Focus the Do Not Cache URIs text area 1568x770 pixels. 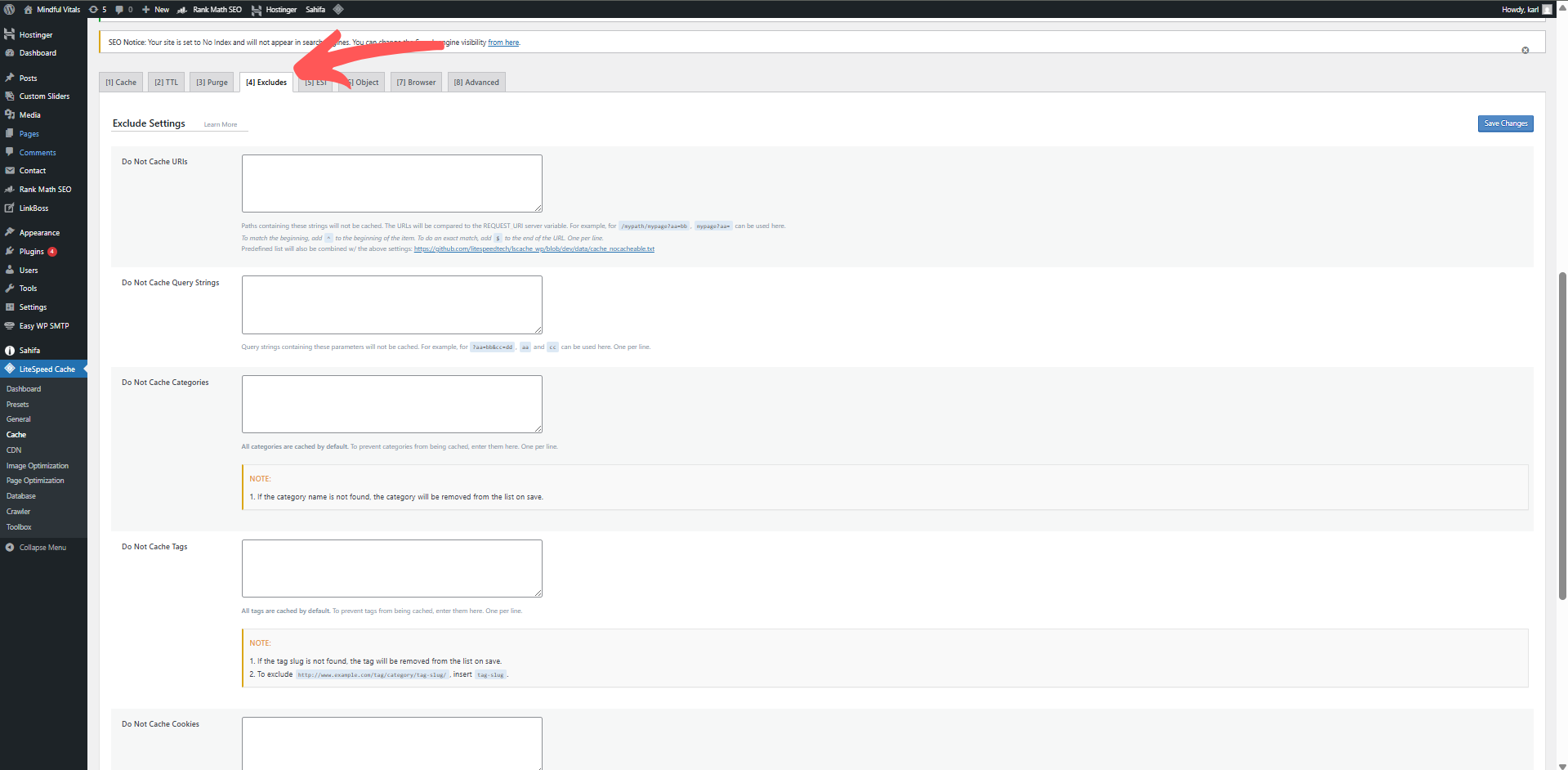392,183
